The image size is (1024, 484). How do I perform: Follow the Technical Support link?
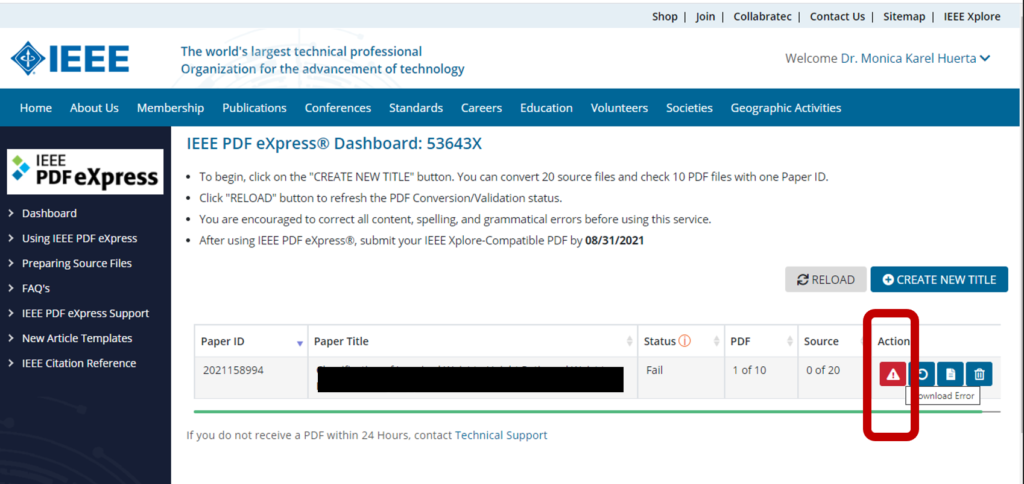point(501,435)
